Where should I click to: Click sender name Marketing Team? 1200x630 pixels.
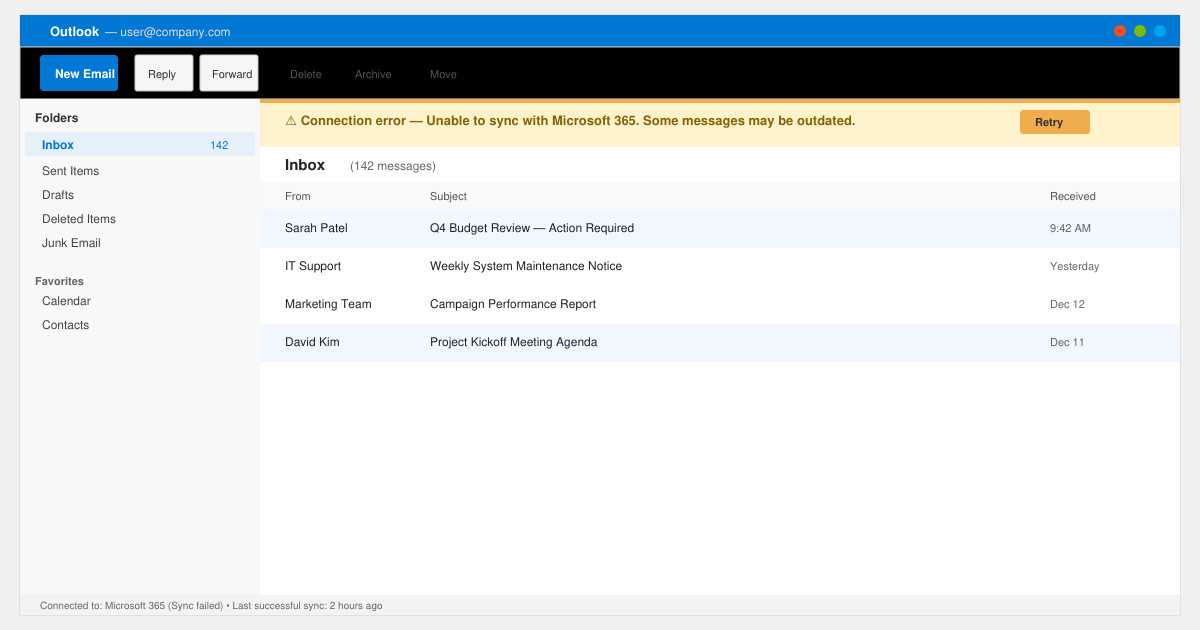(x=328, y=304)
